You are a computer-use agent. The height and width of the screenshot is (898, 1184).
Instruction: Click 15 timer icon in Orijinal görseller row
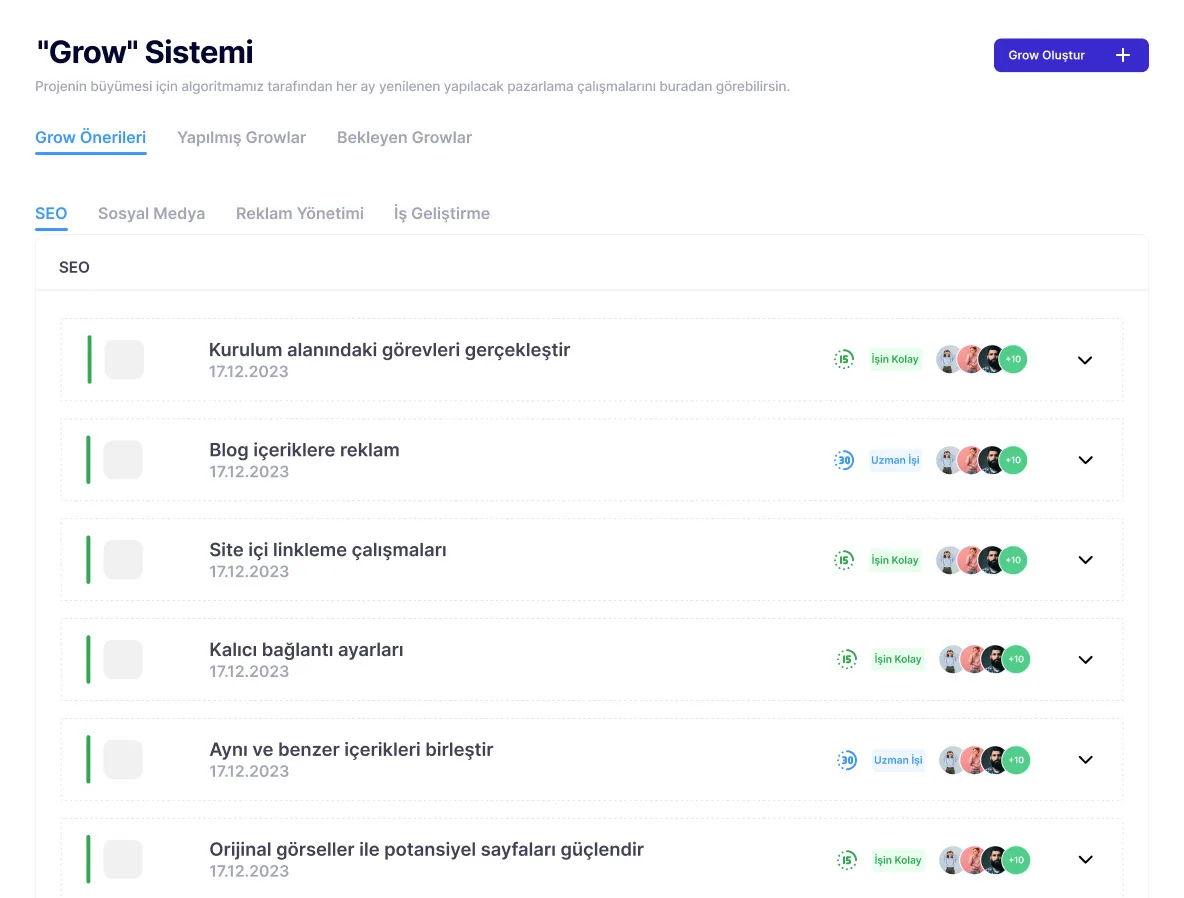[846, 859]
